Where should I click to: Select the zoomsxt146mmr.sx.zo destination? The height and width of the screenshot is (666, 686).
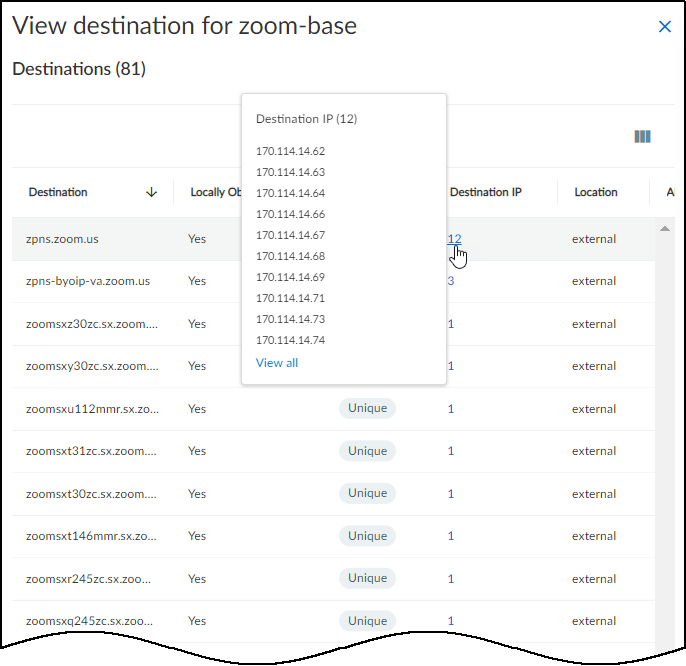91,536
